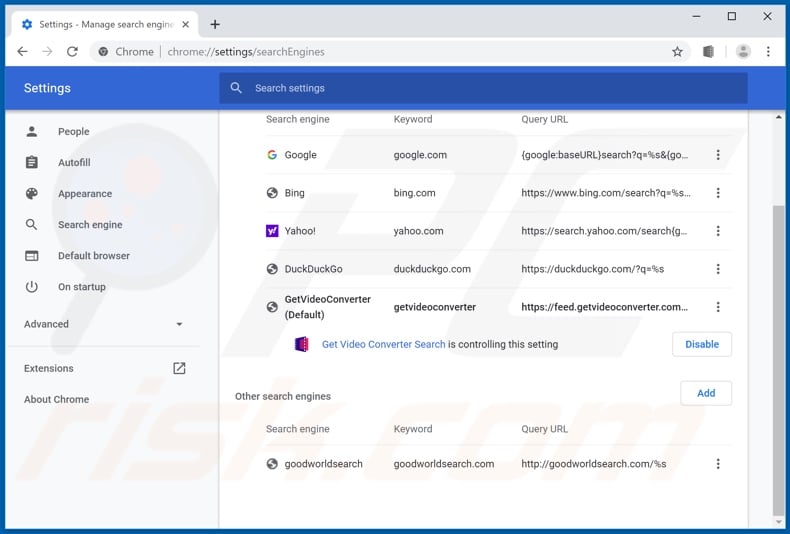790x534 pixels.
Task: Click the duckduckgo.com keyword cell
Action: (432, 269)
